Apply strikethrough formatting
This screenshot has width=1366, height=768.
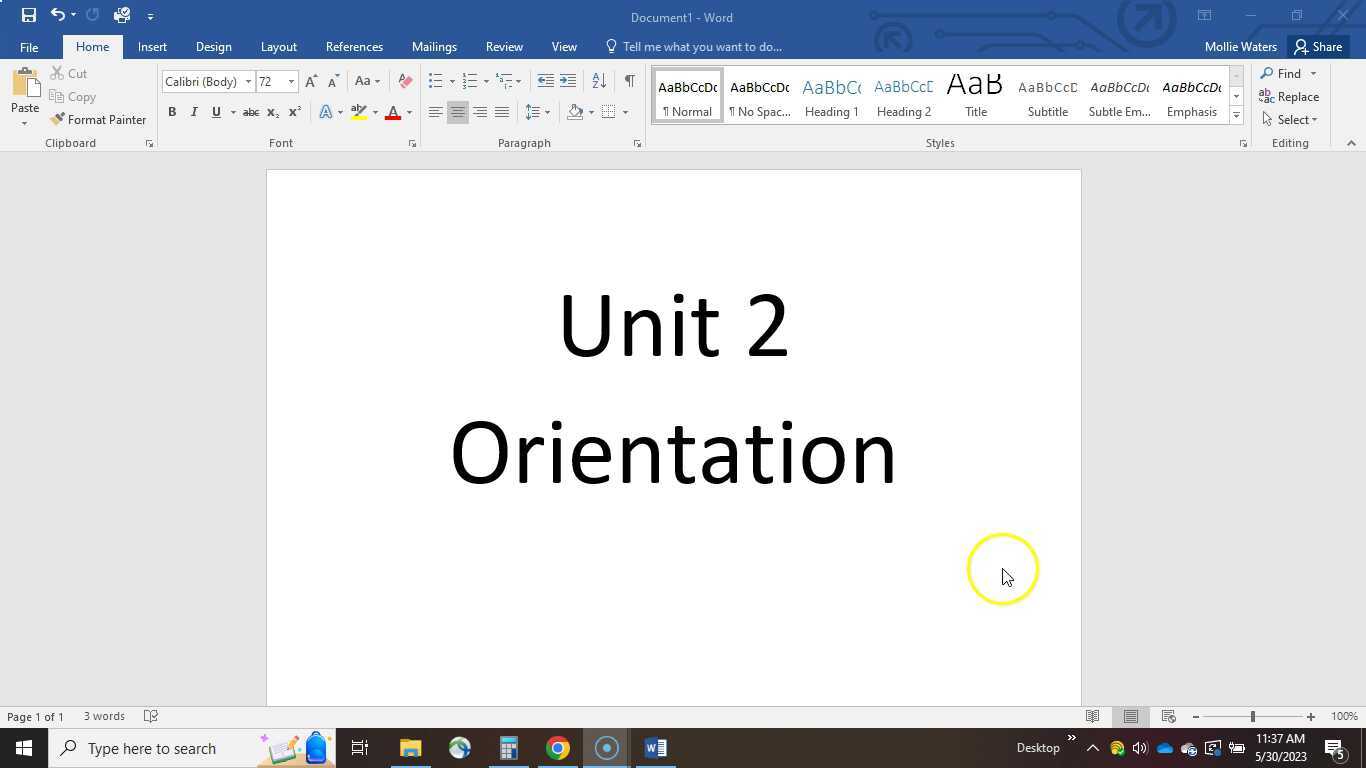pyautogui.click(x=250, y=112)
